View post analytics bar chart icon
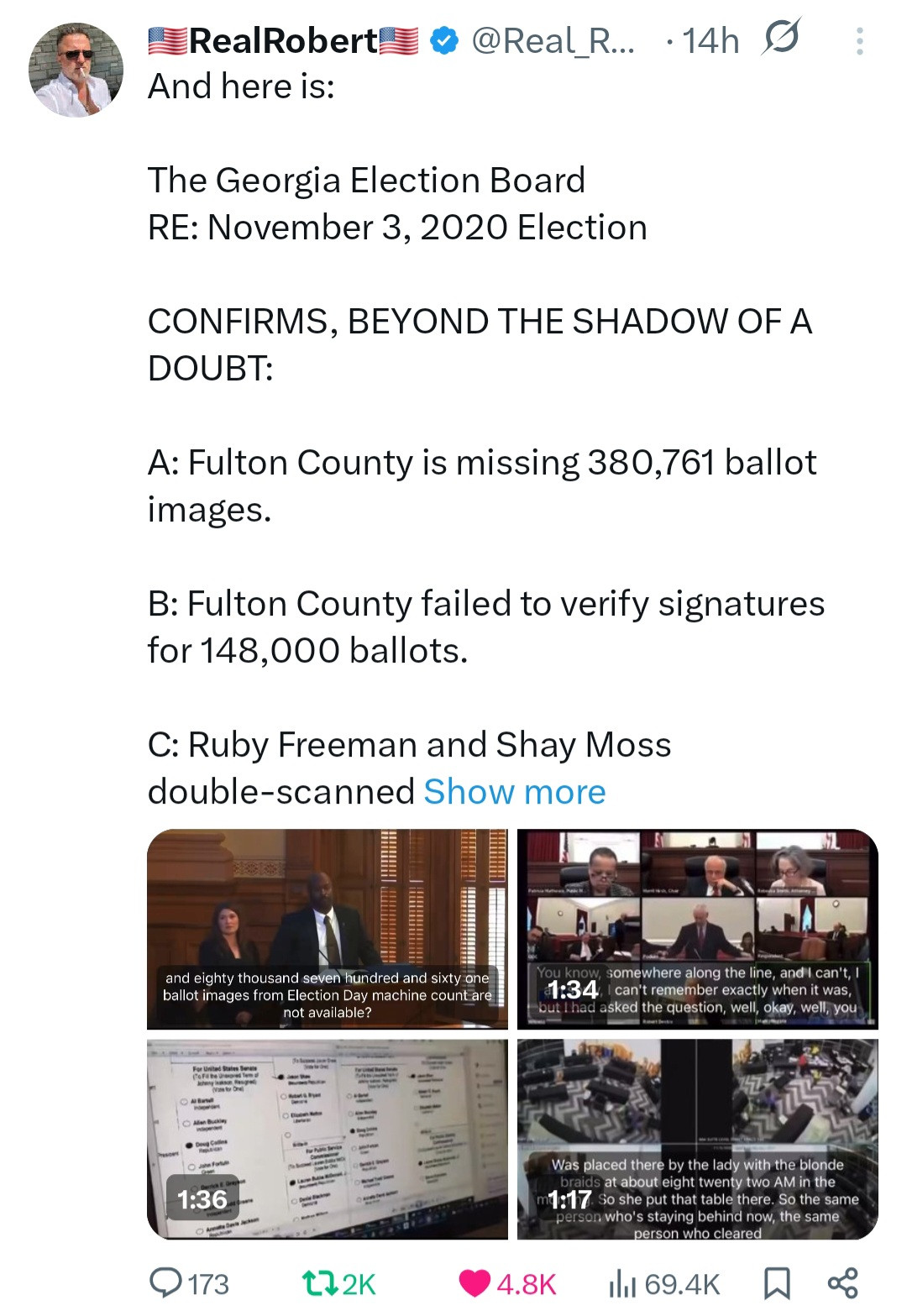This screenshot has height=1316, width=907. click(x=622, y=1282)
